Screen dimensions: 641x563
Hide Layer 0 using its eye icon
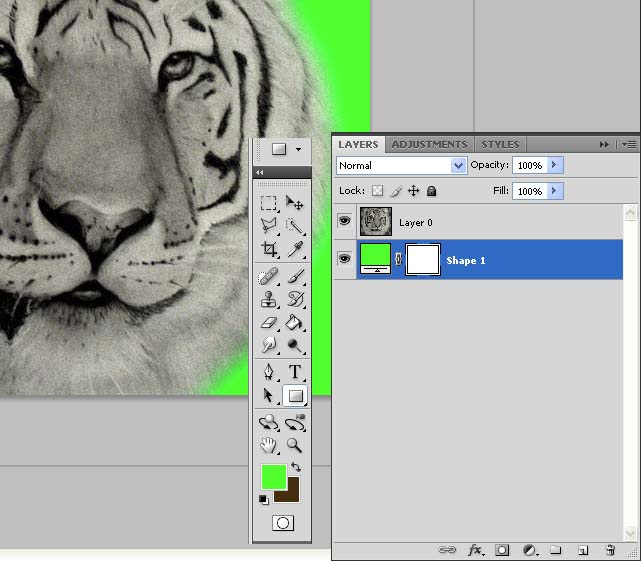coord(345,221)
